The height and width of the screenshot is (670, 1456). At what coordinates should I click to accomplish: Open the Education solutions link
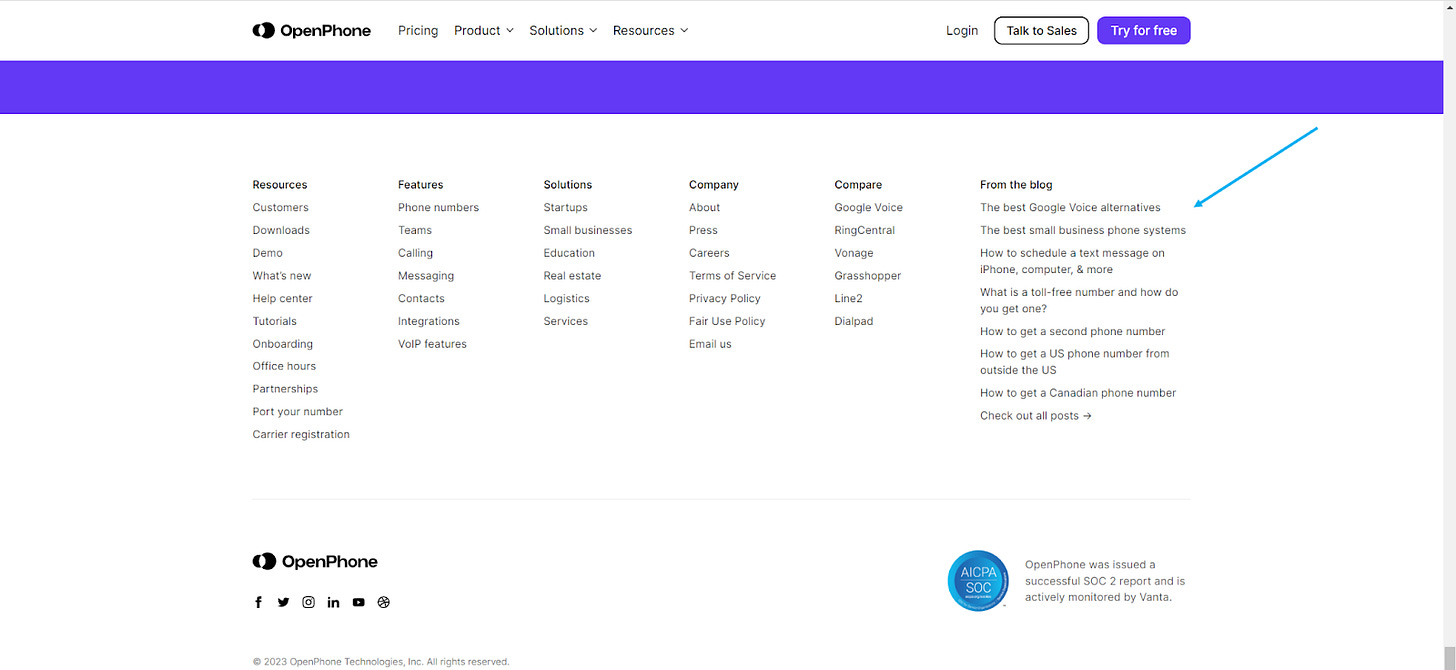click(x=569, y=253)
